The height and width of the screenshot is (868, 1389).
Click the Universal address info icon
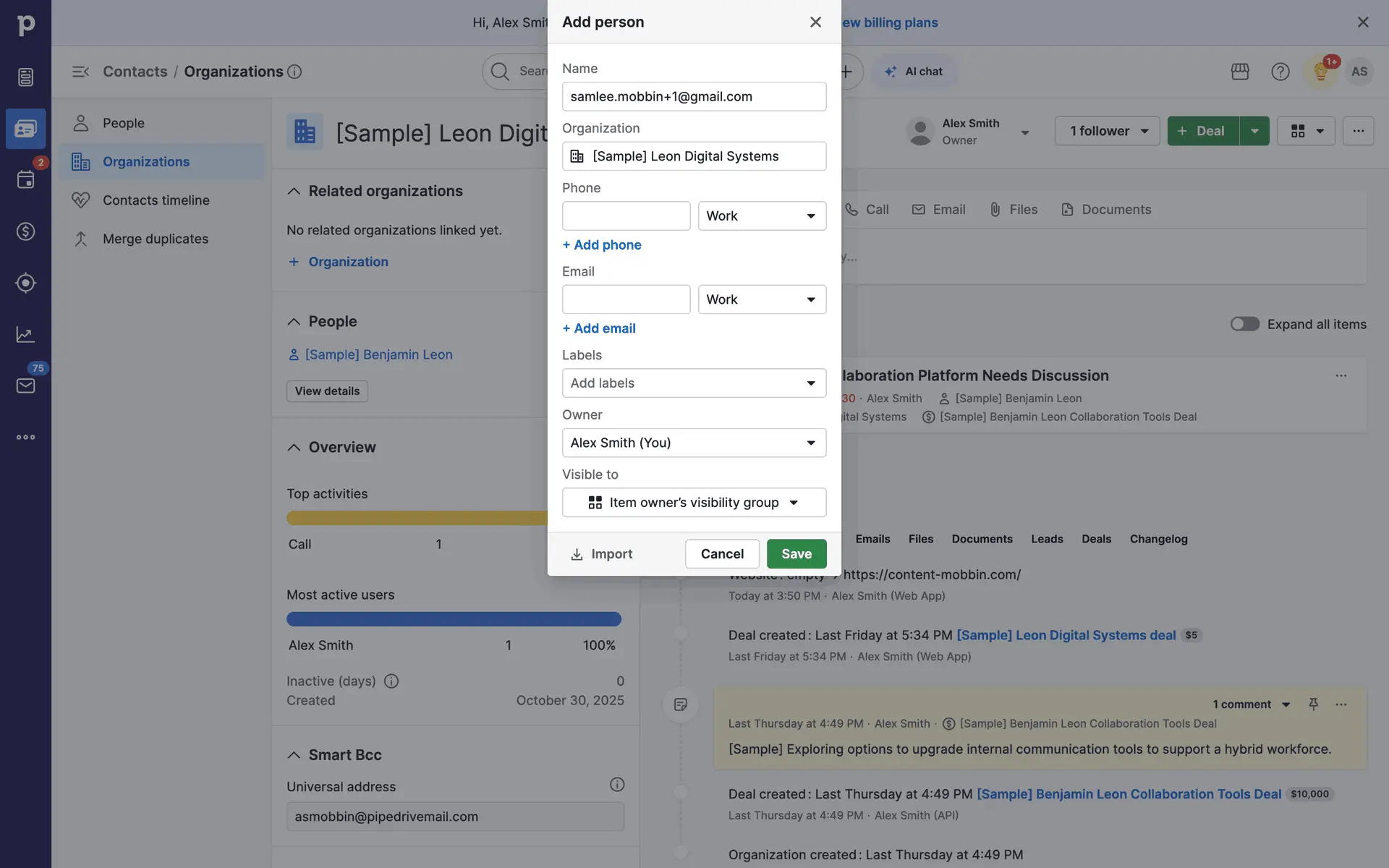point(616,785)
